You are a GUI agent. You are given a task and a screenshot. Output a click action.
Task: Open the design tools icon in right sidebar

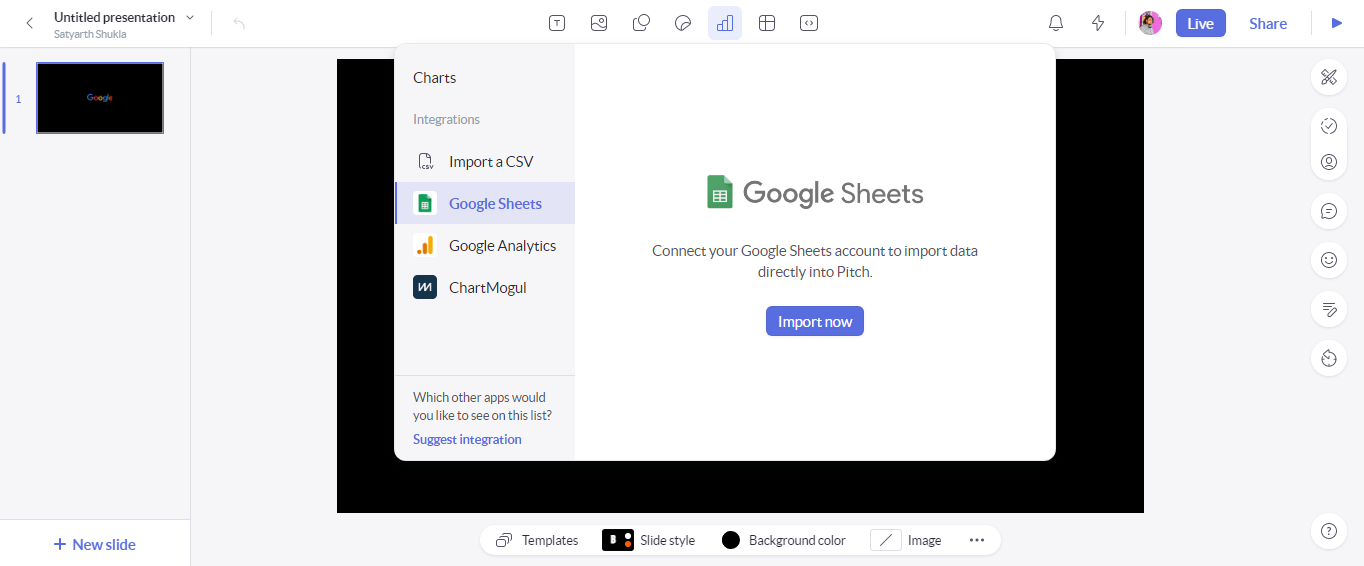coord(1328,77)
